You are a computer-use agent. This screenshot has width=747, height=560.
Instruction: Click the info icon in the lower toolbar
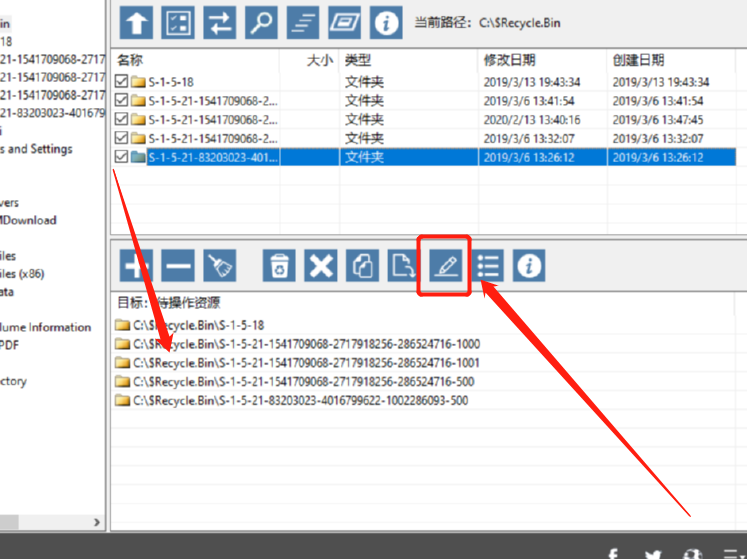tap(529, 265)
